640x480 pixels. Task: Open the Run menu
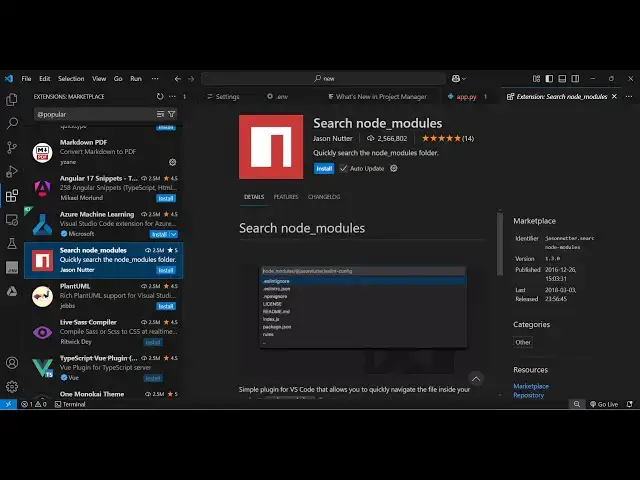[136, 78]
